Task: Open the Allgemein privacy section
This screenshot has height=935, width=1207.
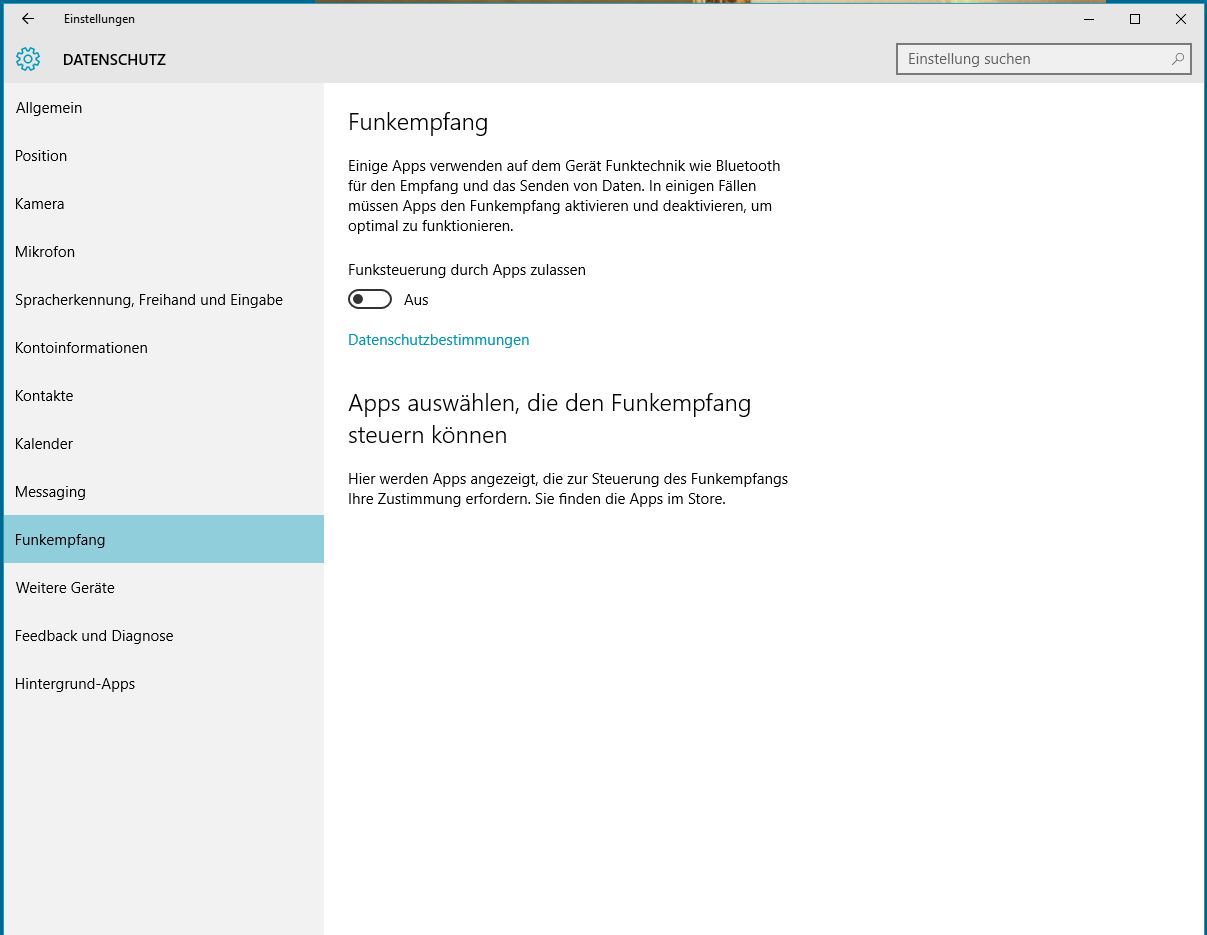Action: (x=164, y=108)
